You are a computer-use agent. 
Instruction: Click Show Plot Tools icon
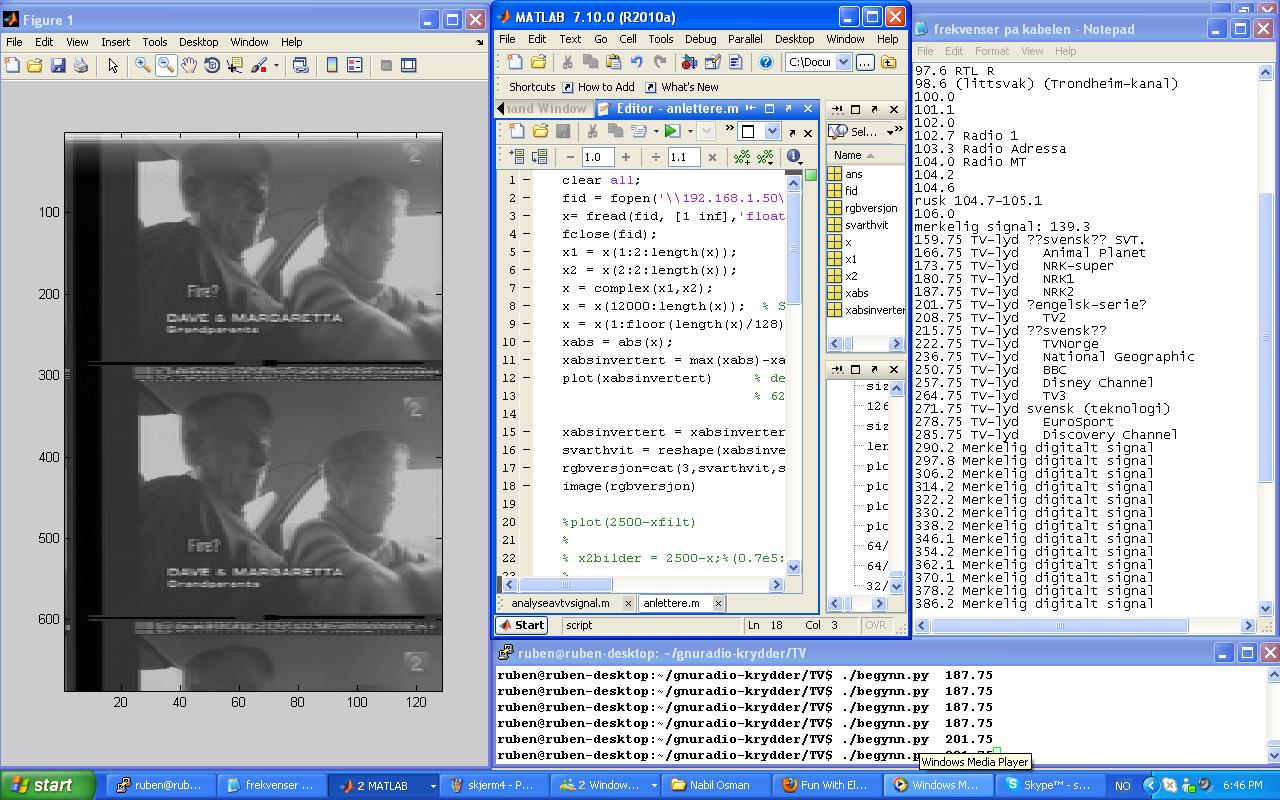click(409, 65)
